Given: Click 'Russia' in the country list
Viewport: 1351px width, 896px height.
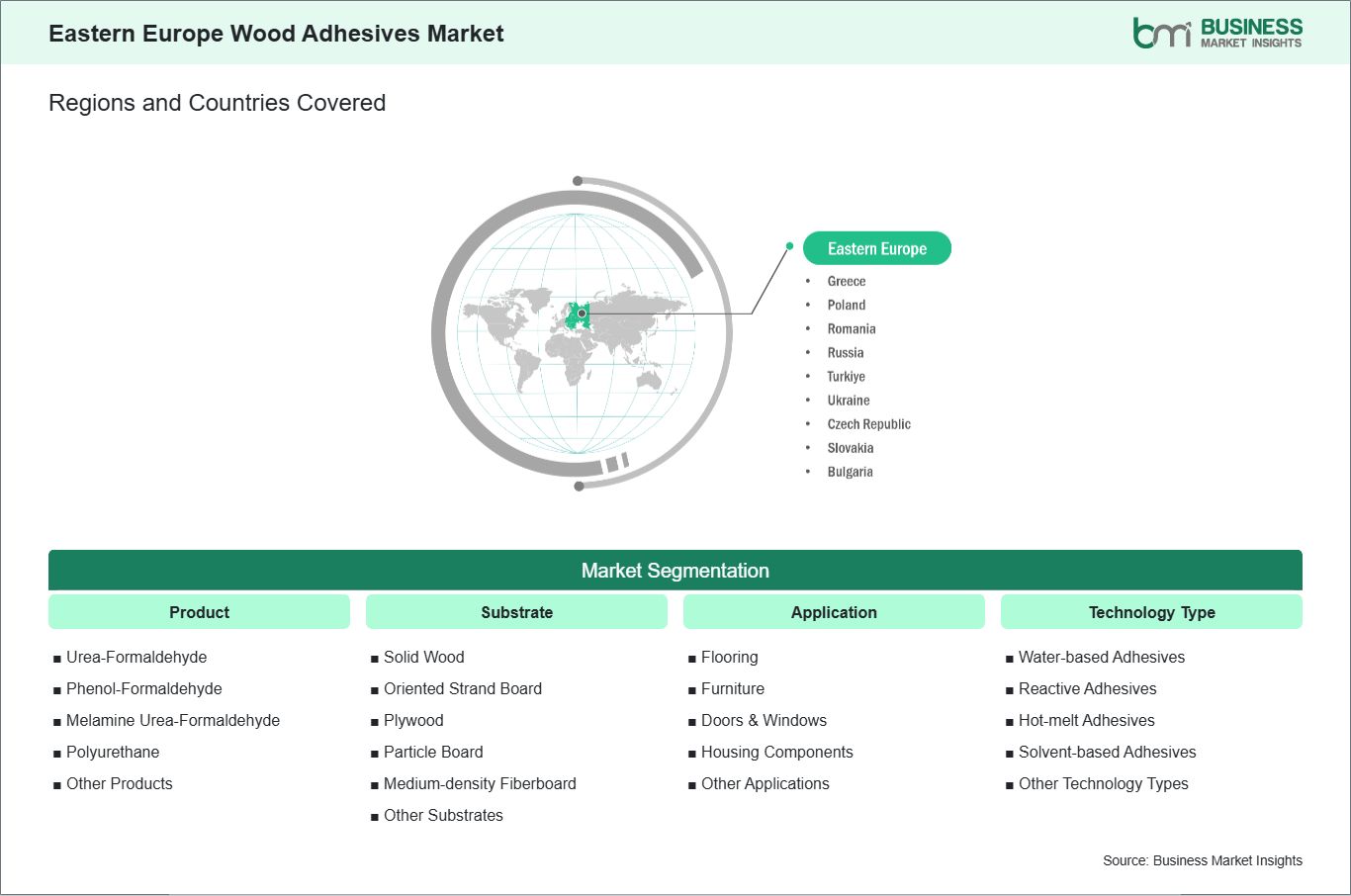Looking at the screenshot, I should coord(846,353).
